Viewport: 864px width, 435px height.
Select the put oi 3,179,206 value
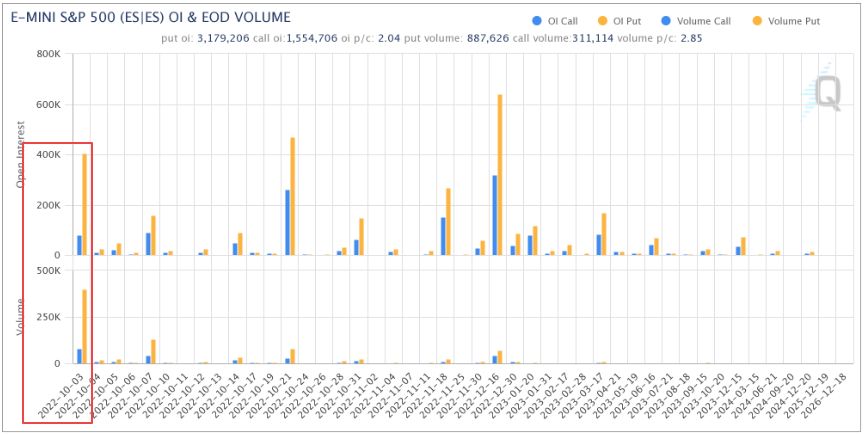pyautogui.click(x=222, y=39)
